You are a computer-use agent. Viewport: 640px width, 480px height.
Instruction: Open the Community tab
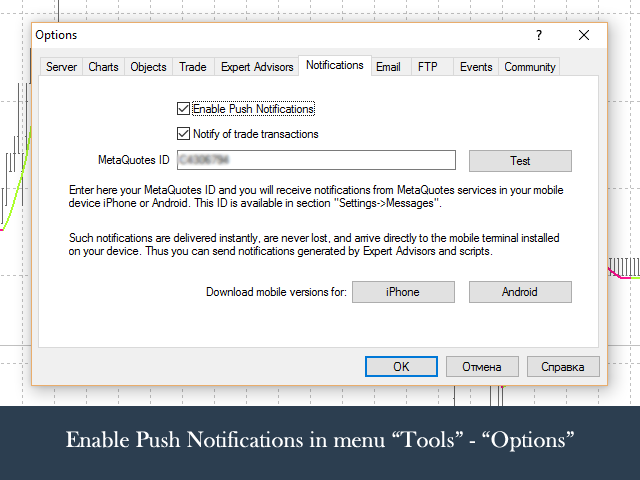coord(529,67)
